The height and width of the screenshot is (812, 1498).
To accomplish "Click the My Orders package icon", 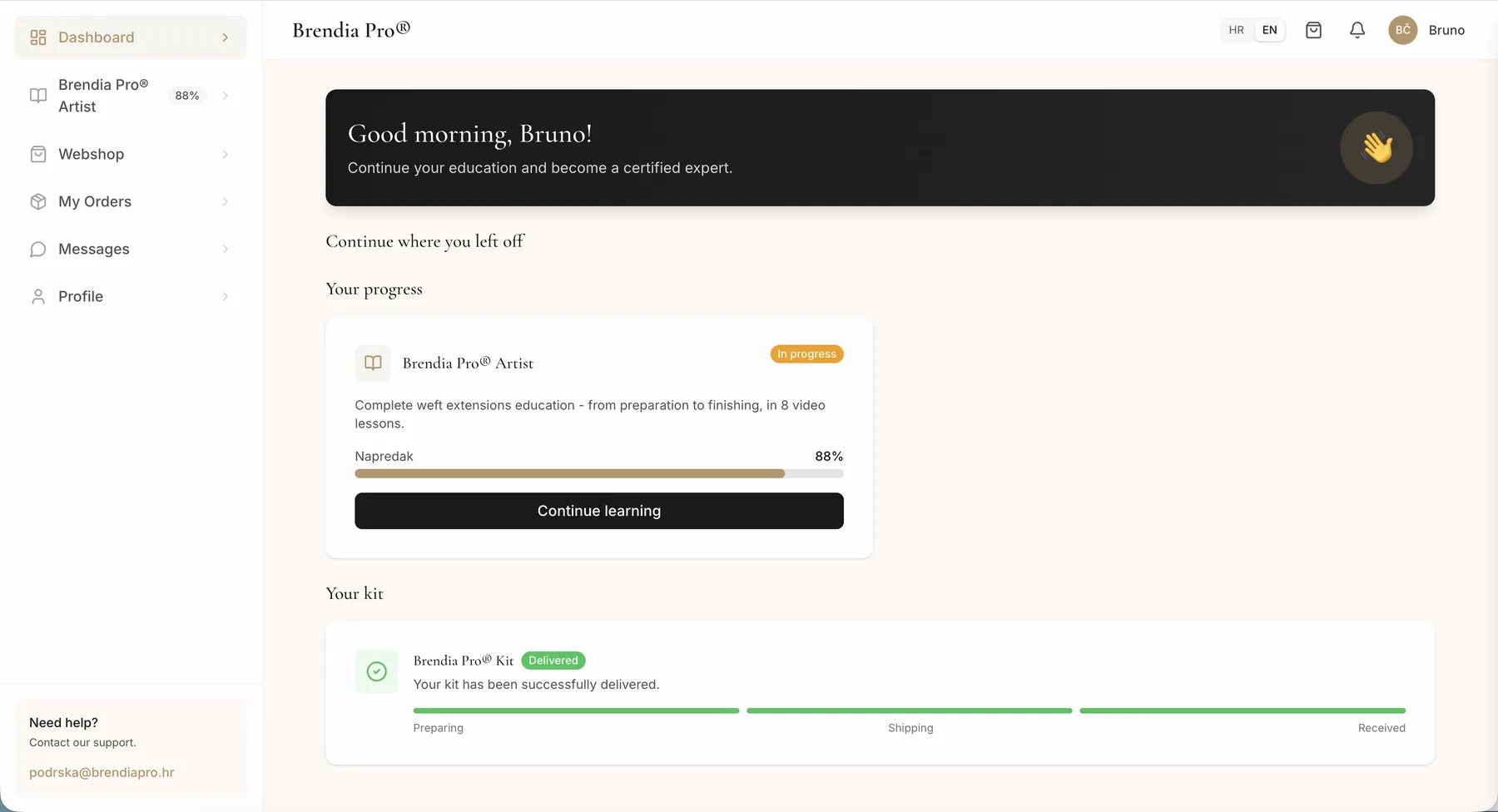I will pos(38,201).
